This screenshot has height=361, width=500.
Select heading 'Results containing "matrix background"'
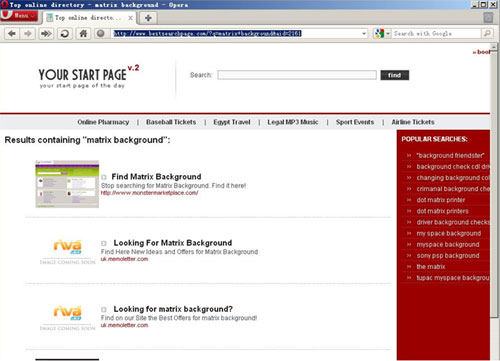pos(87,140)
